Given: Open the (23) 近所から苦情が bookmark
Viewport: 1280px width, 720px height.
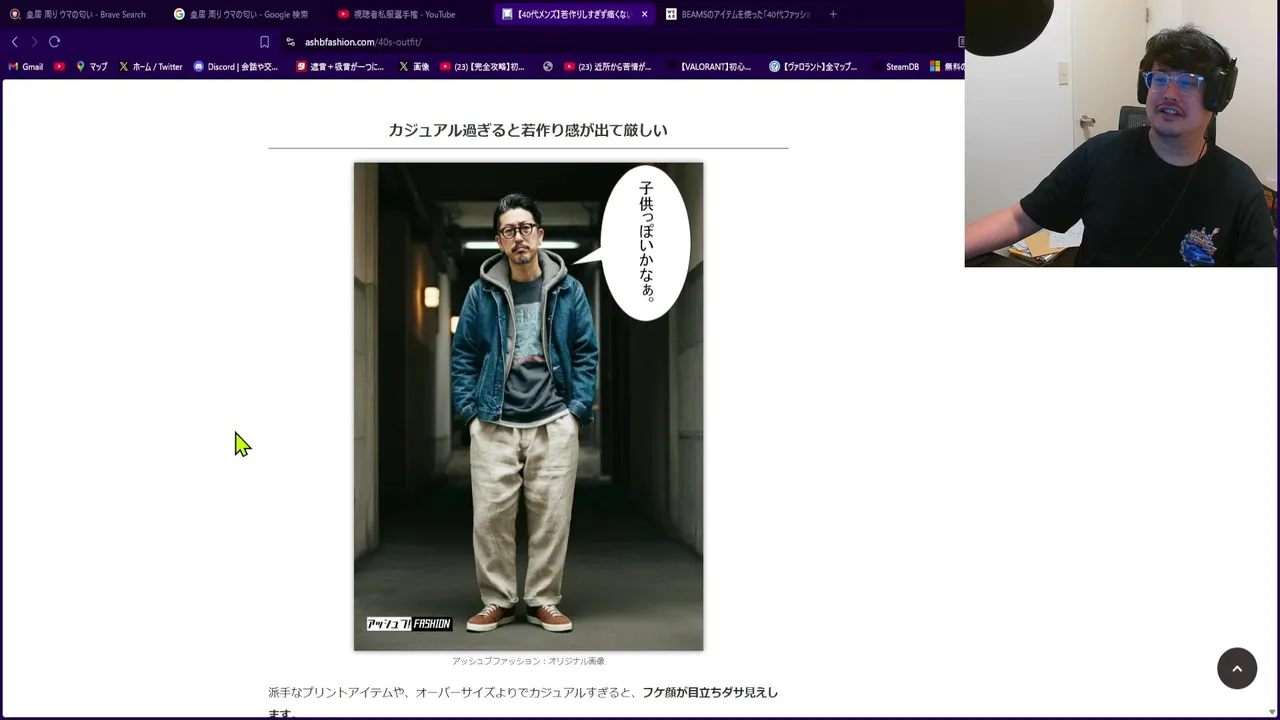Looking at the screenshot, I should point(608,67).
